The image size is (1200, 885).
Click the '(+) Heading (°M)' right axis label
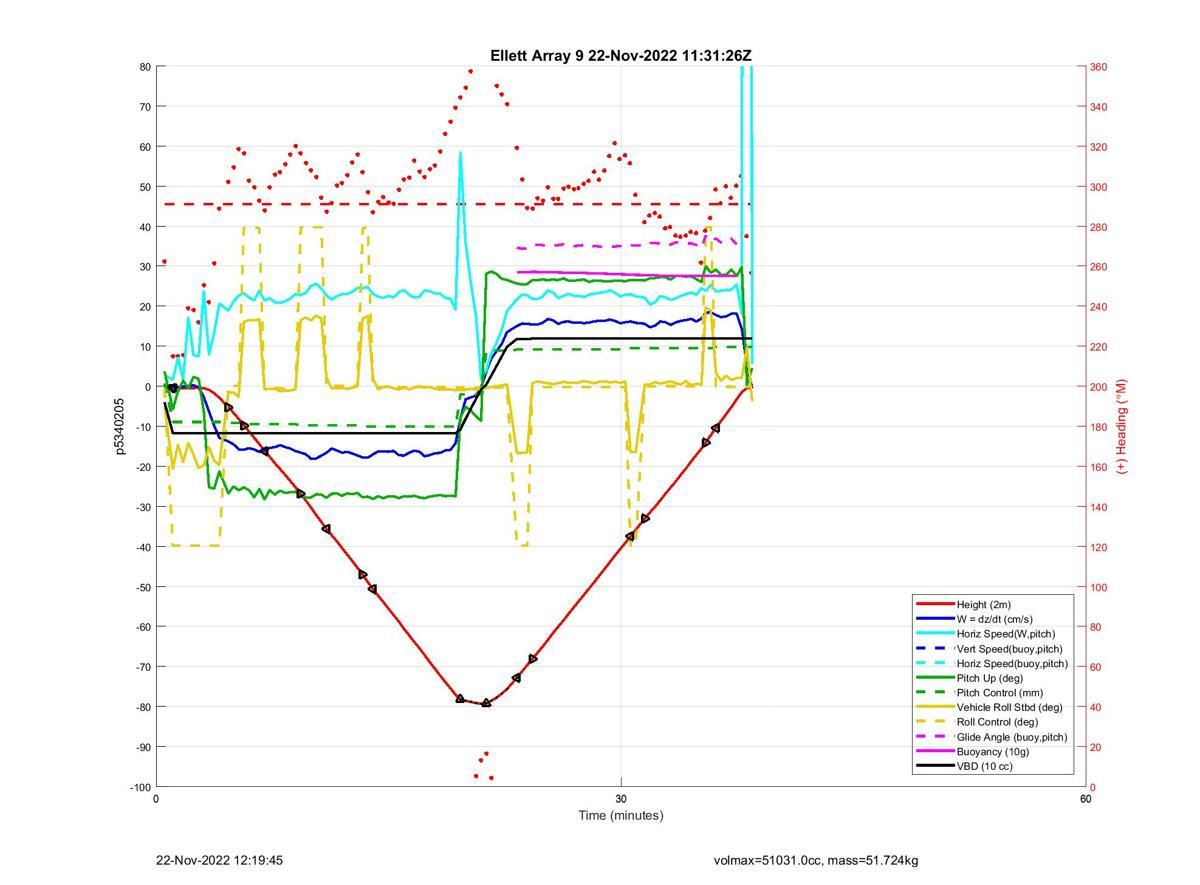[x=1121, y=426]
